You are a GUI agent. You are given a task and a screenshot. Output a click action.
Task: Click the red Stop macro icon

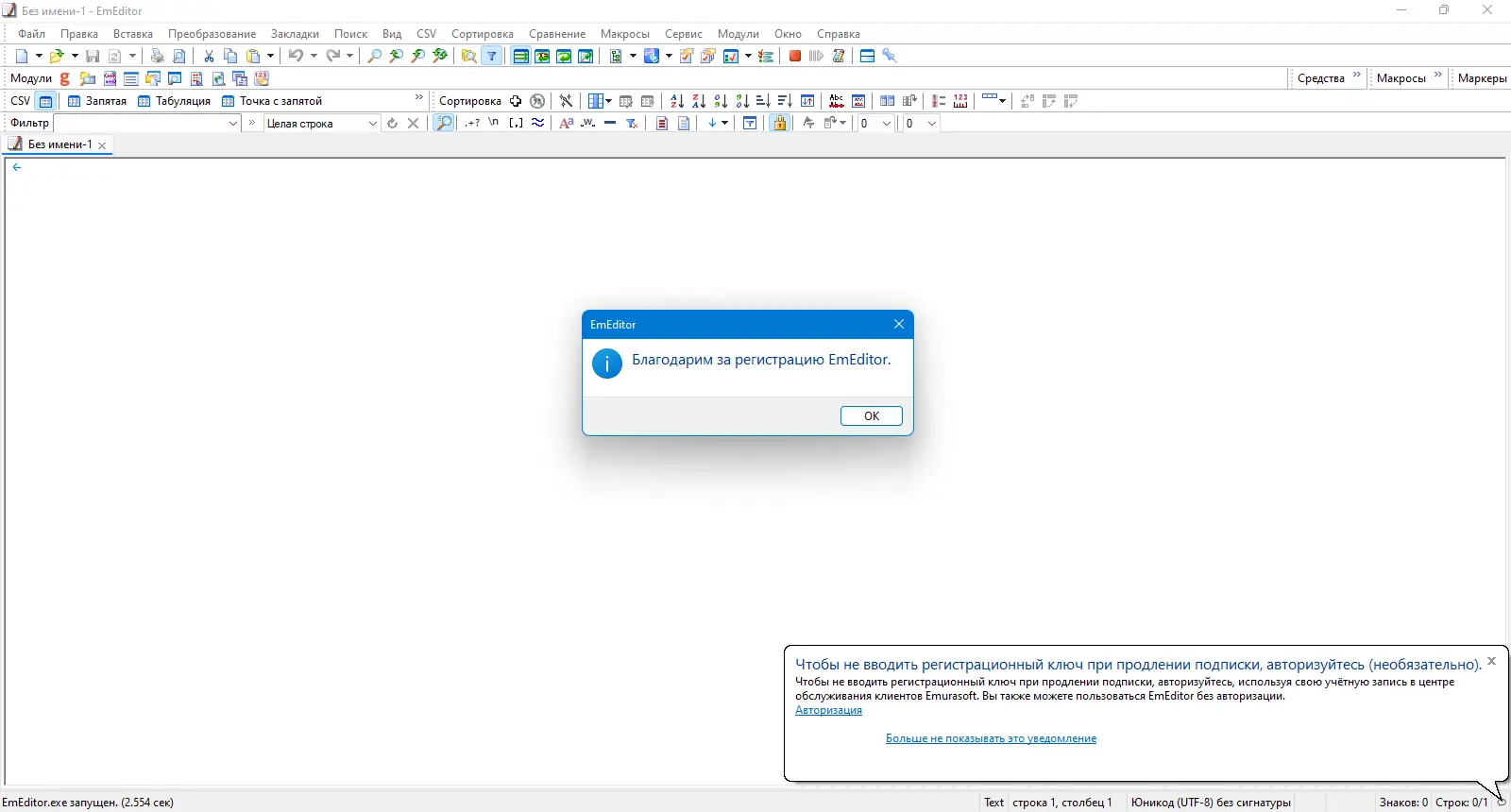[x=795, y=56]
